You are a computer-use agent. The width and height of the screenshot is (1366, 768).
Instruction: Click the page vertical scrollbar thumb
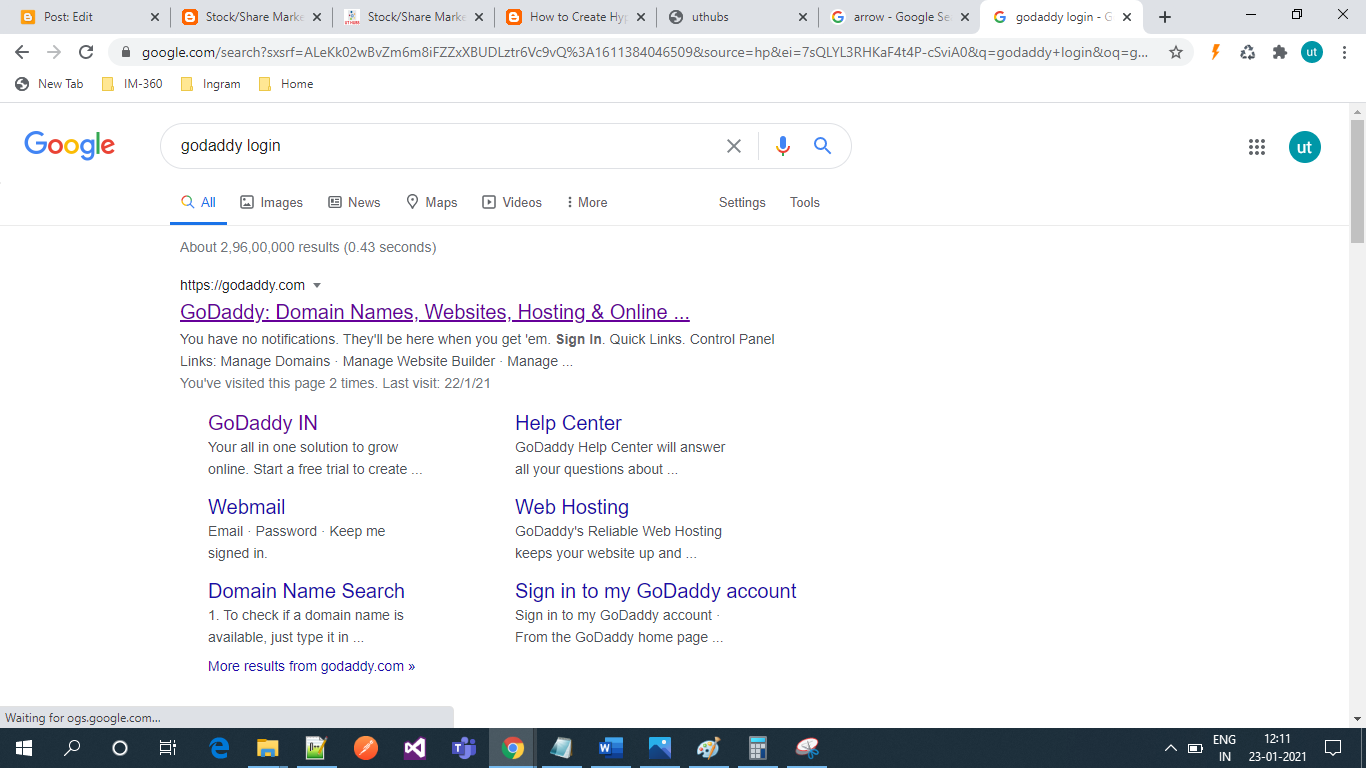1357,180
